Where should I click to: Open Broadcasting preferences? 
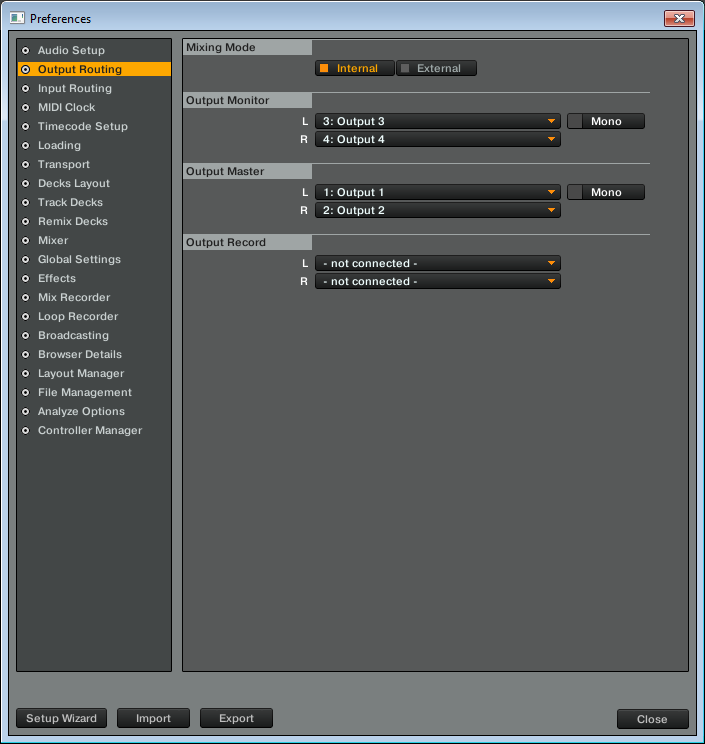coord(94,335)
